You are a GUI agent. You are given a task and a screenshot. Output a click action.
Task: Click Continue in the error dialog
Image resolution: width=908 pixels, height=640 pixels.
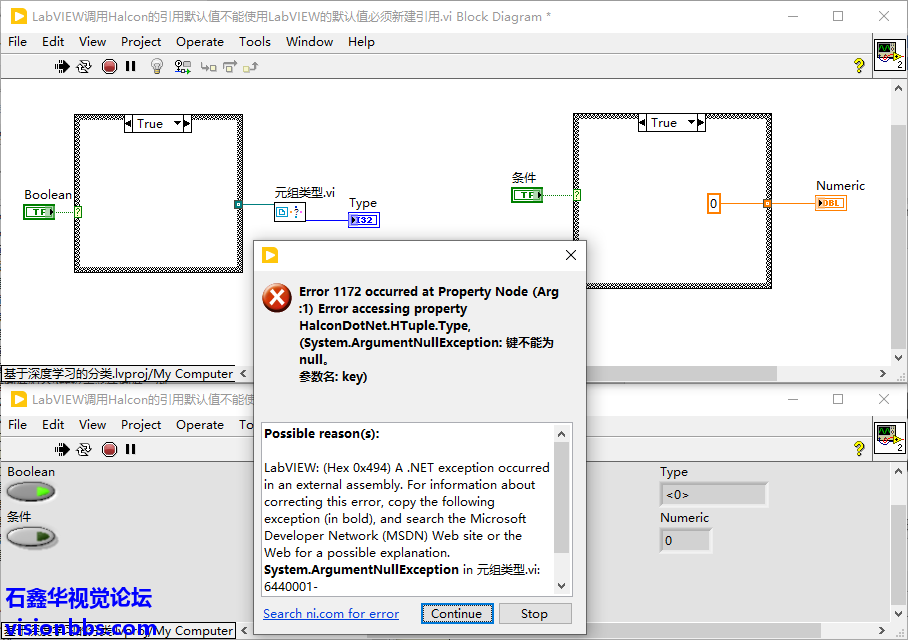(456, 614)
